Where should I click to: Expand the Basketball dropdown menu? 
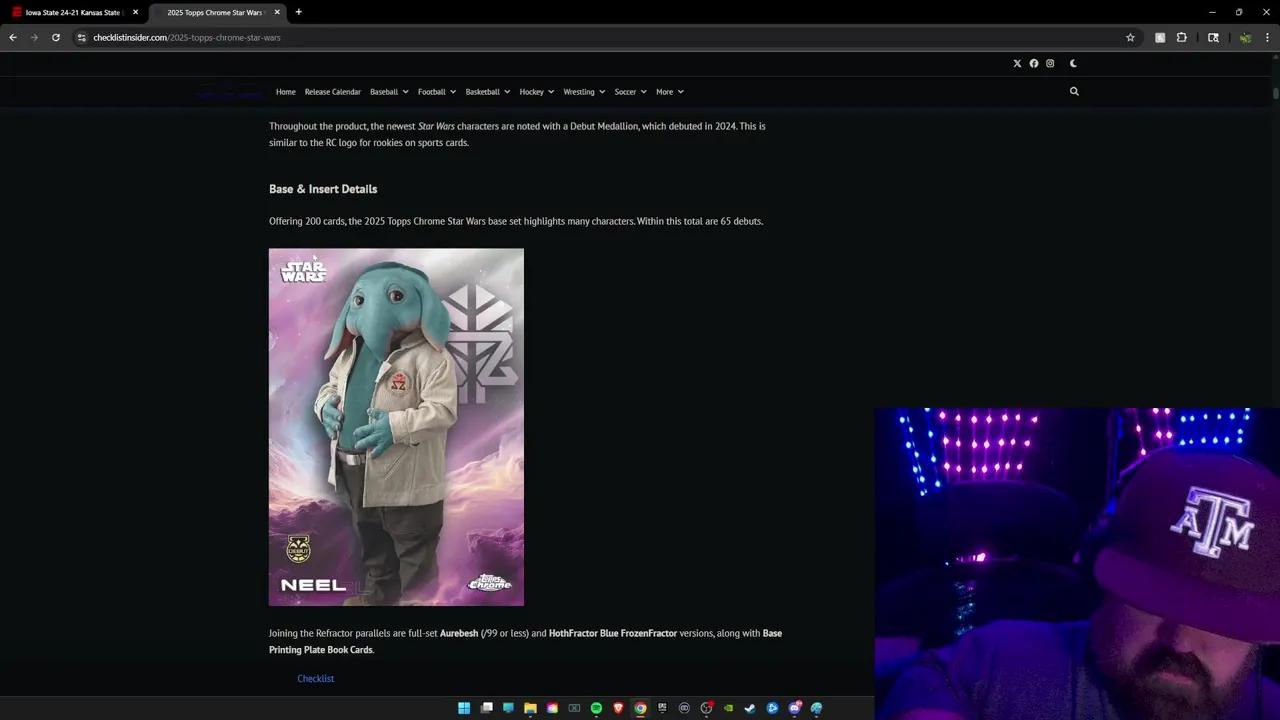click(x=488, y=92)
